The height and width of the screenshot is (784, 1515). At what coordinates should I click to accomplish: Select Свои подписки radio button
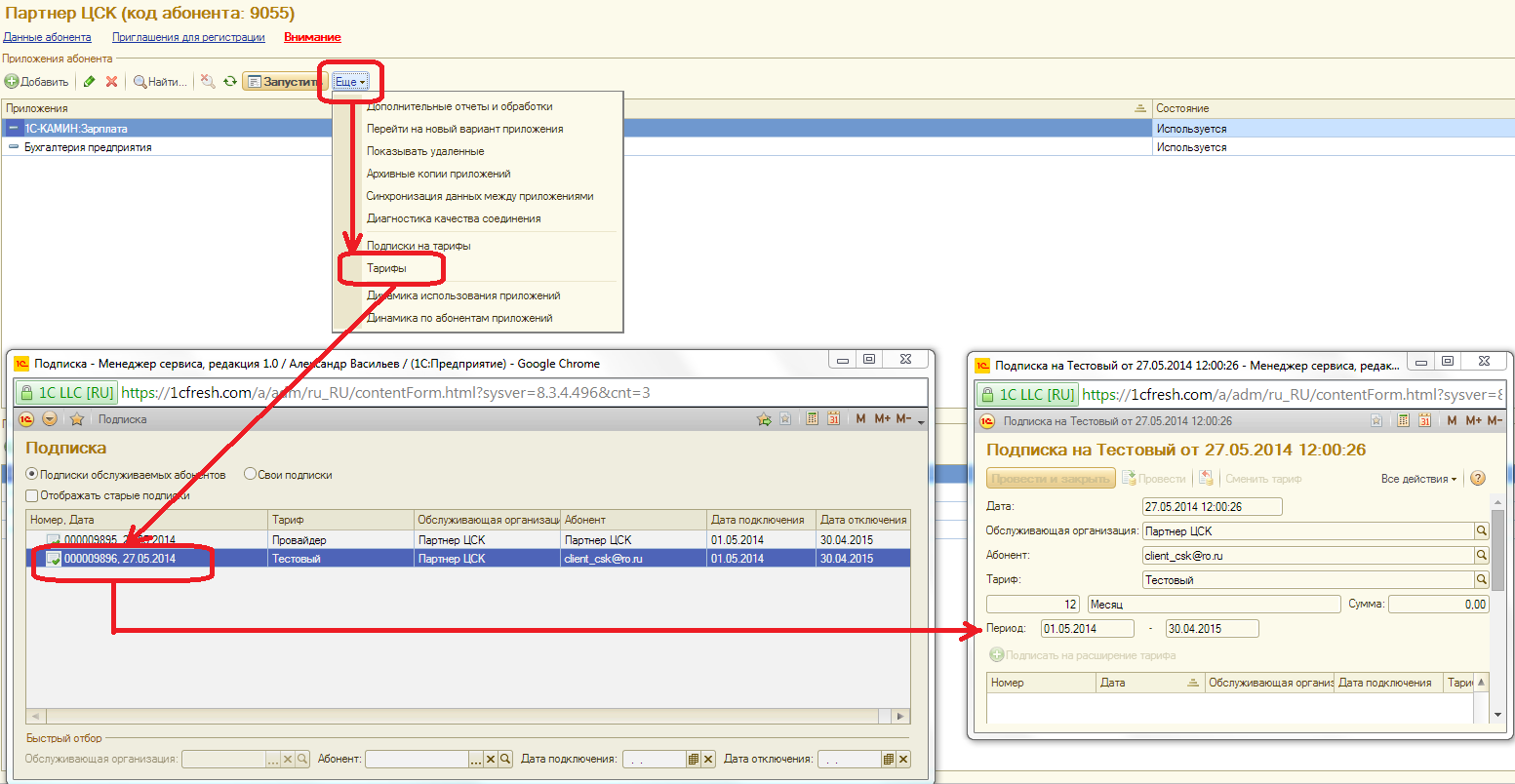[250, 475]
